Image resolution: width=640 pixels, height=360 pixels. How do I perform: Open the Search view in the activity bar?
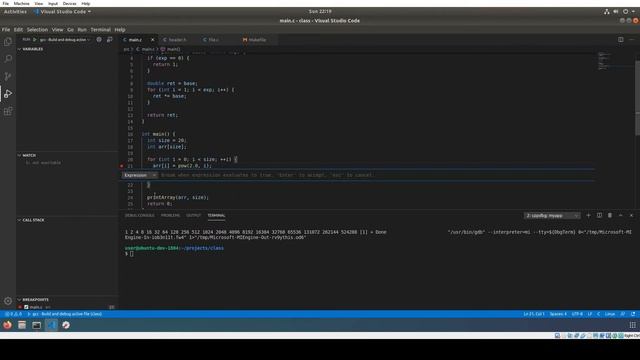coord(8,59)
